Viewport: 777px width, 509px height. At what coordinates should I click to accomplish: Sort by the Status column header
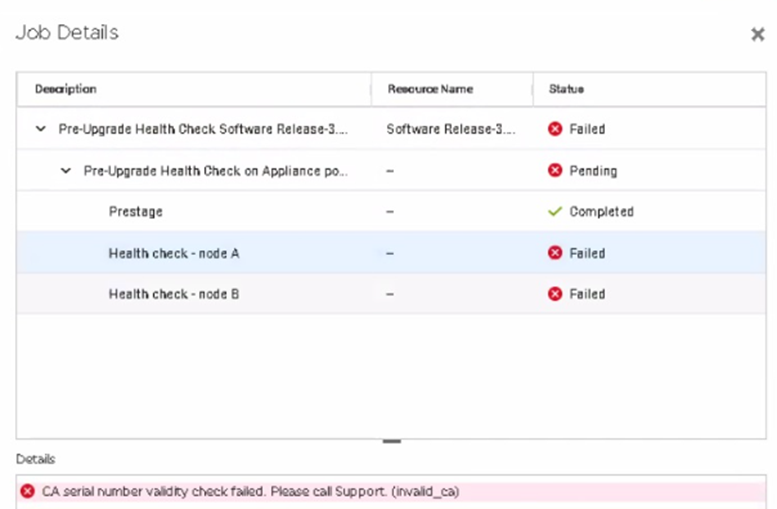pyautogui.click(x=566, y=89)
